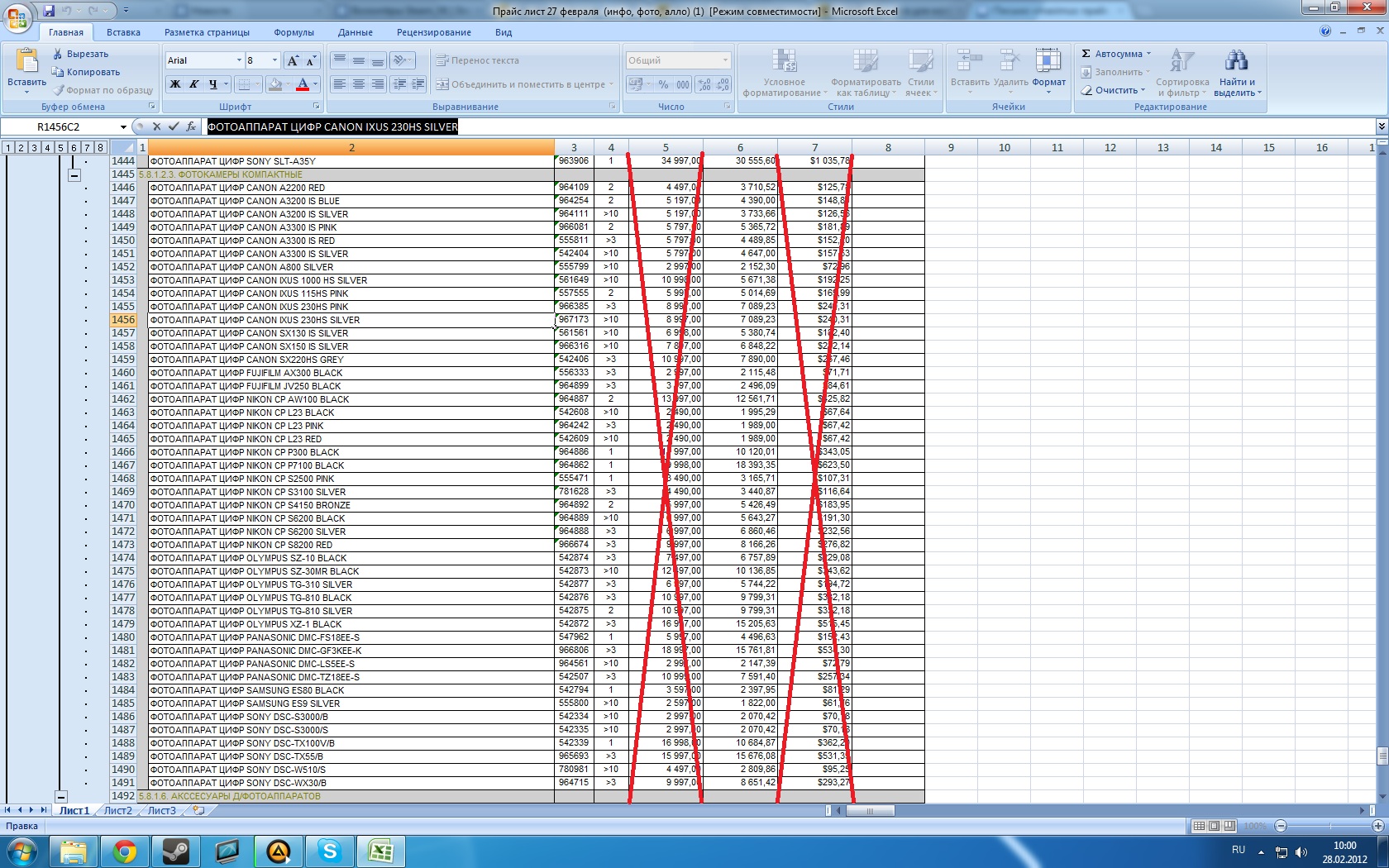Click the vertical scrollbar thumb
The image size is (1389, 868).
tap(1382, 756)
